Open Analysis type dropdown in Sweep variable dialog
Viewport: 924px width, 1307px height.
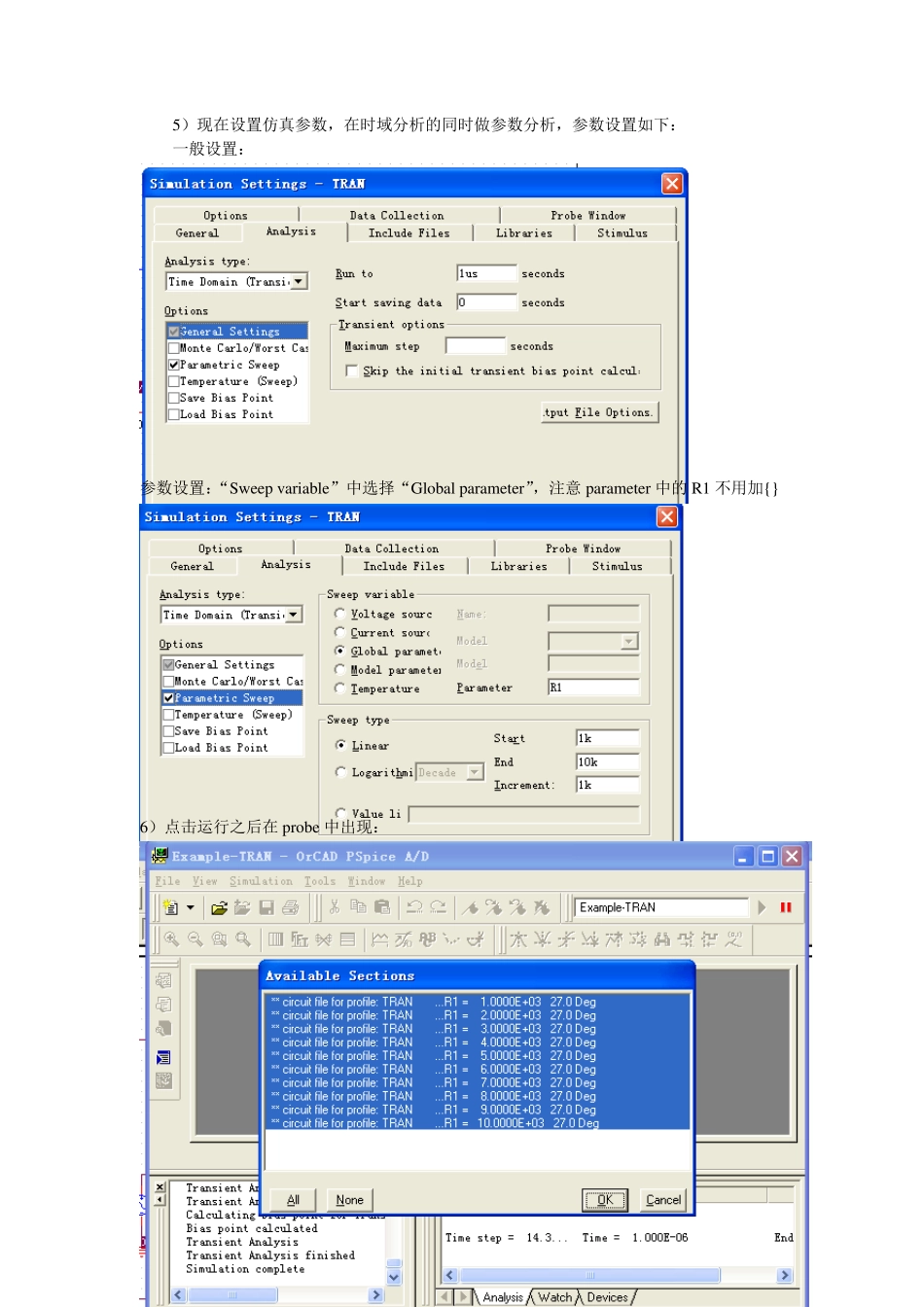(295, 615)
